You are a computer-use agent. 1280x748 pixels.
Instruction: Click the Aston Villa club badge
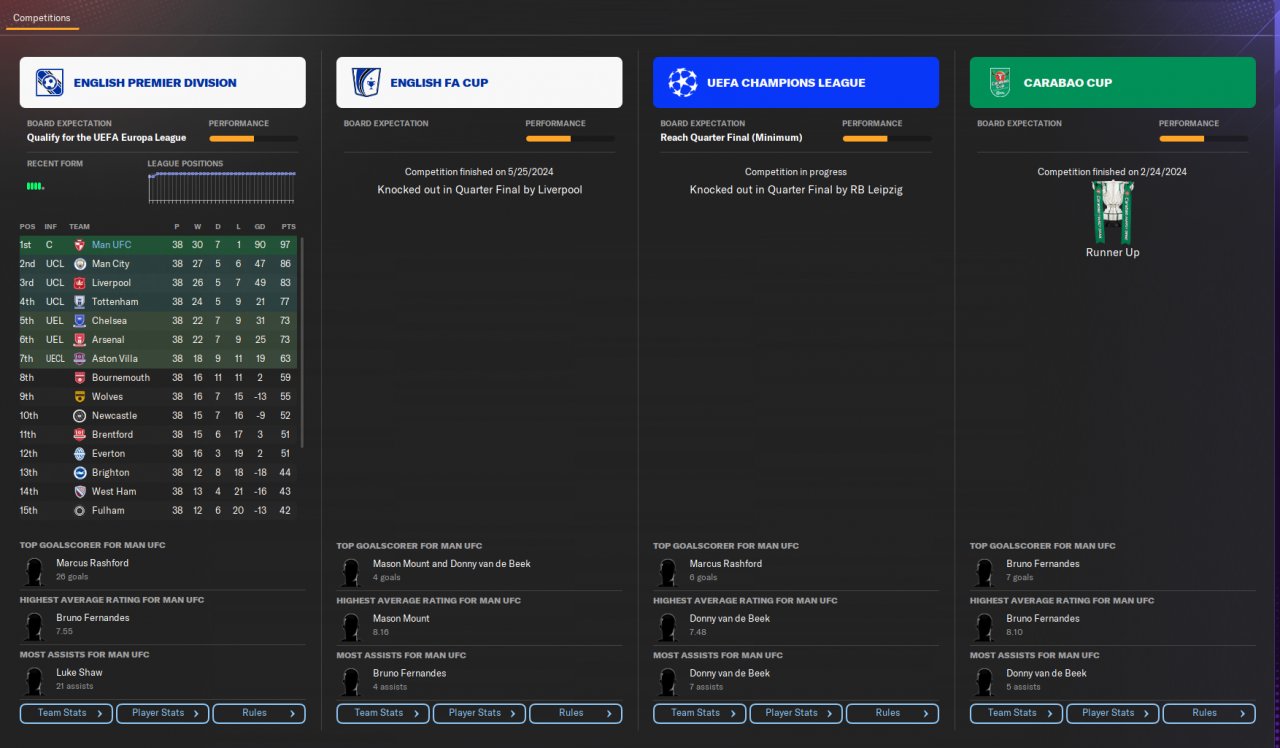click(80, 359)
